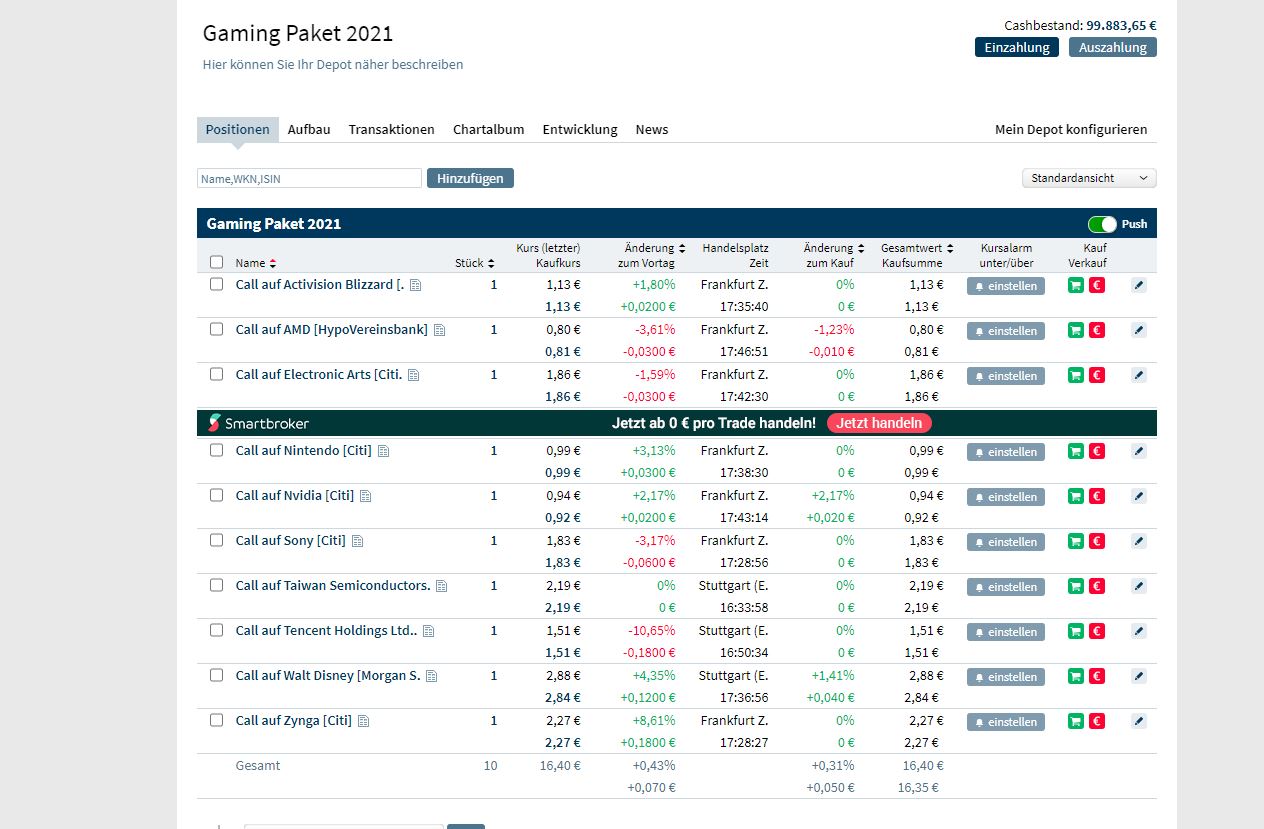Image resolution: width=1264 pixels, height=829 pixels.
Task: Switch to the Transaktionen tab
Action: 391,129
